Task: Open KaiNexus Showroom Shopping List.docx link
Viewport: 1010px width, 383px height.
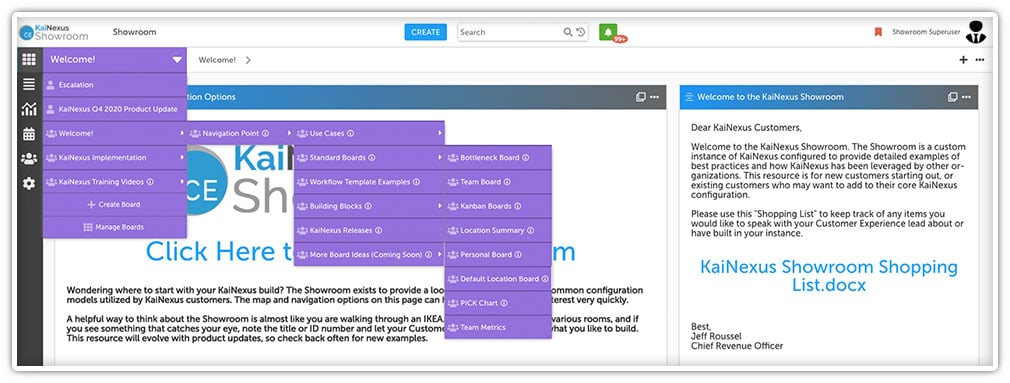Action: (828, 276)
